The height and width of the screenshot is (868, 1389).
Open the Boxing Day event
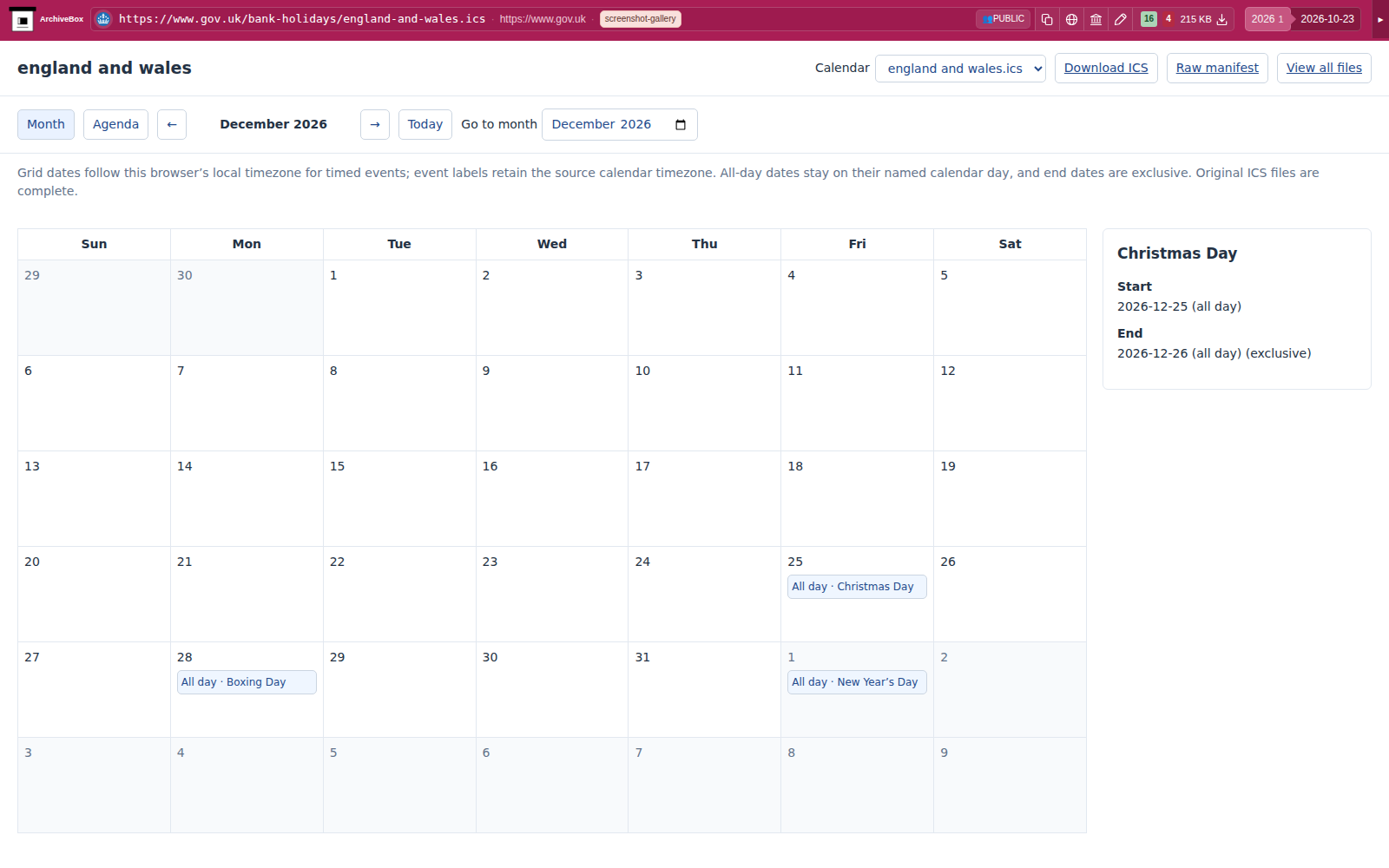click(x=247, y=682)
